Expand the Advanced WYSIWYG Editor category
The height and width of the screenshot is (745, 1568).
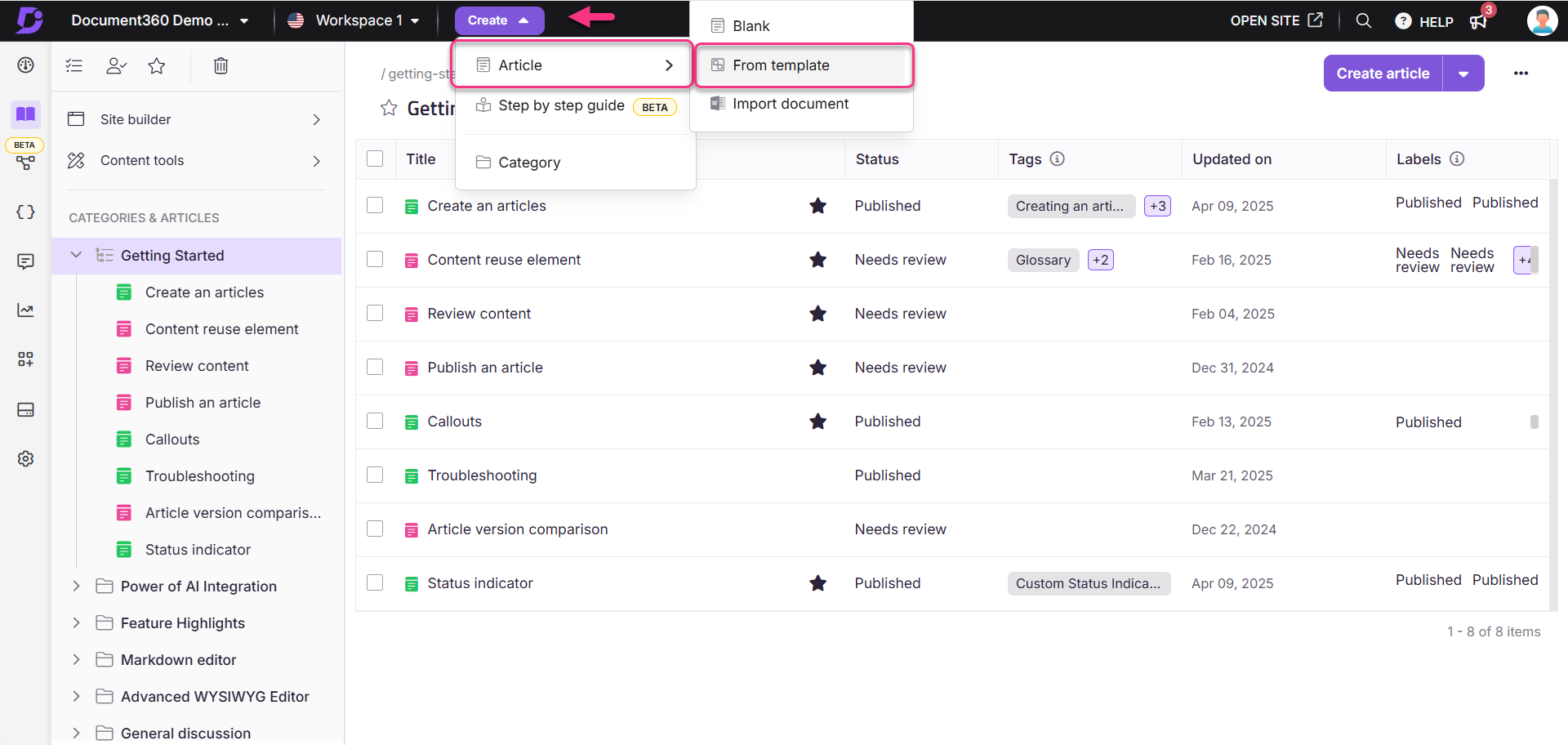click(76, 696)
